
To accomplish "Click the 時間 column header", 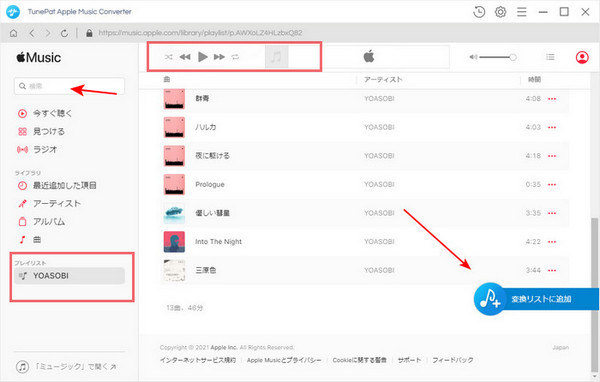I will click(535, 80).
